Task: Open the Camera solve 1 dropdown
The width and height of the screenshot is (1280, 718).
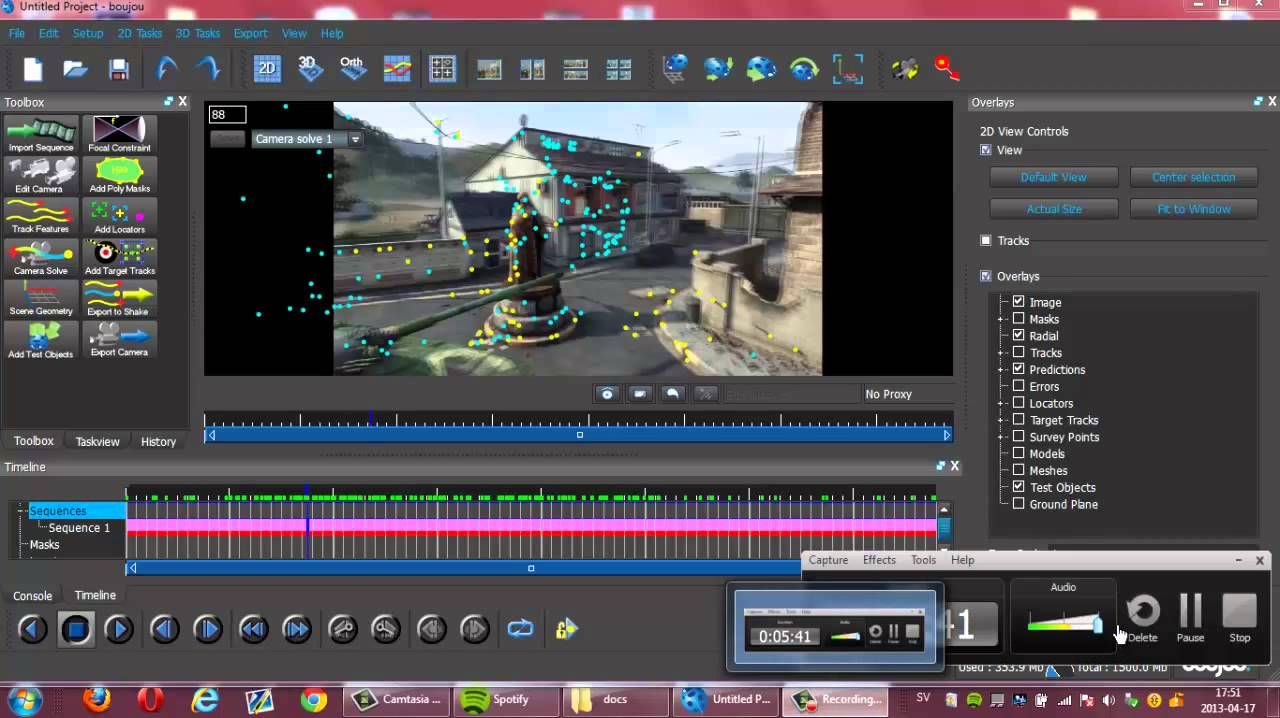Action: 355,139
